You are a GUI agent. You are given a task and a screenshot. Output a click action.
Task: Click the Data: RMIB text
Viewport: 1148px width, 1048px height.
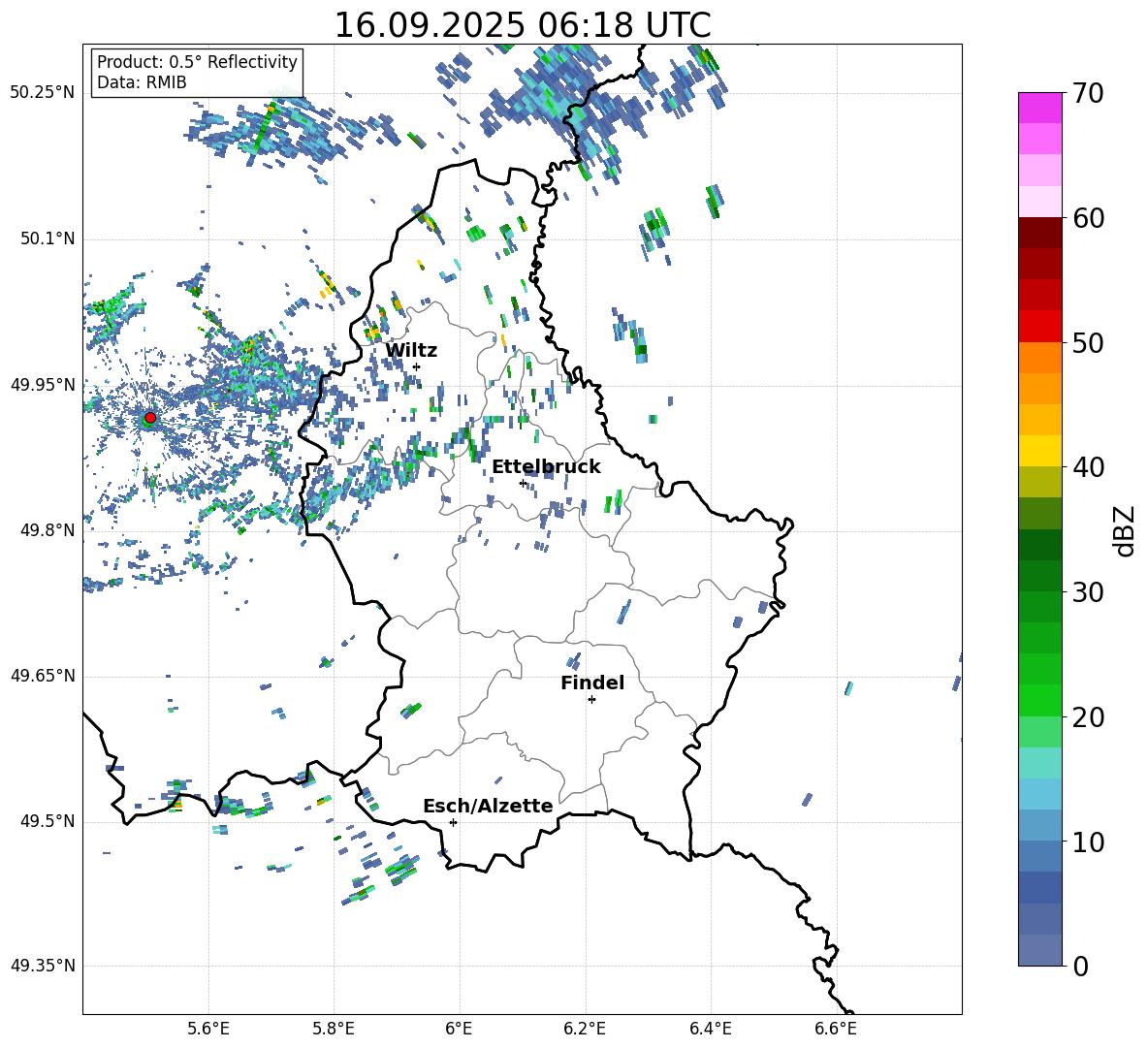pyautogui.click(x=142, y=82)
